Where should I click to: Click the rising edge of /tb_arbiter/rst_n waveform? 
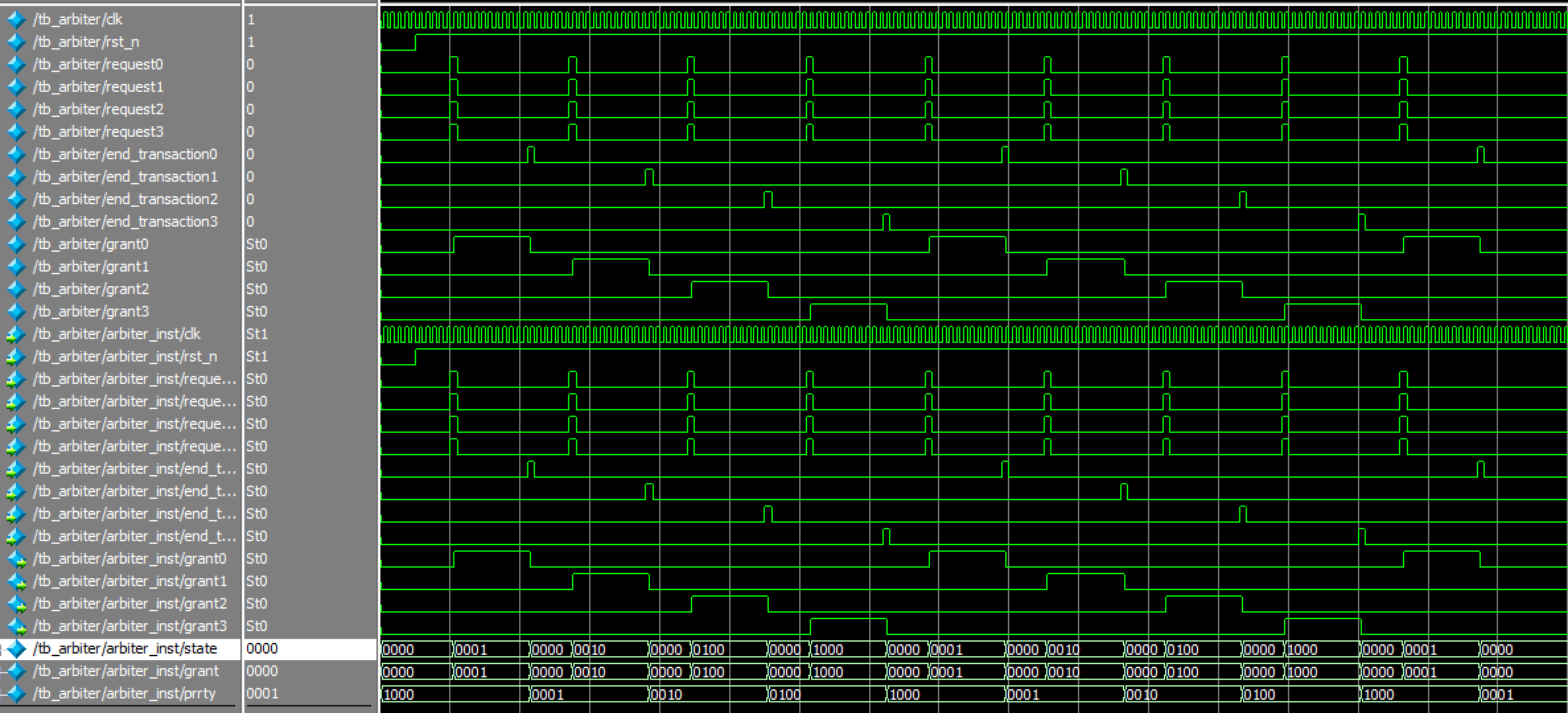click(415, 43)
